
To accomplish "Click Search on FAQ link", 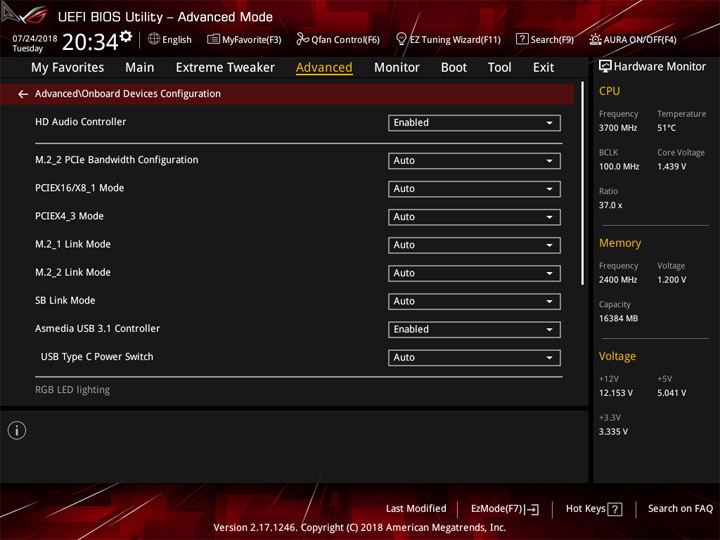I will (681, 509).
